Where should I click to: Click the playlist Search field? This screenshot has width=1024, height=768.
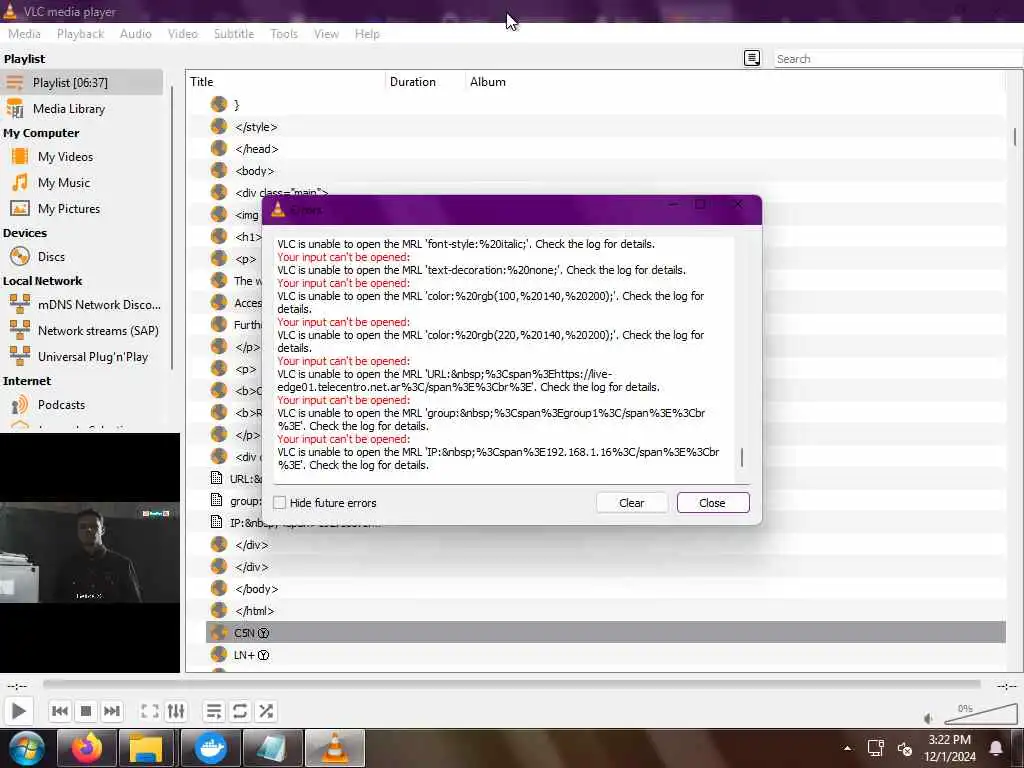pyautogui.click(x=898, y=59)
